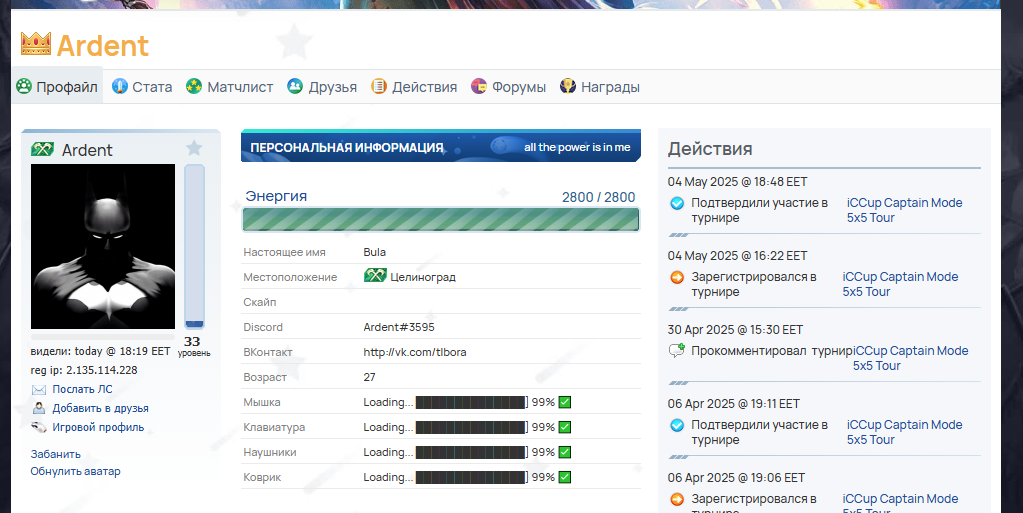Click the flag icon next to Ardent username

point(42,149)
